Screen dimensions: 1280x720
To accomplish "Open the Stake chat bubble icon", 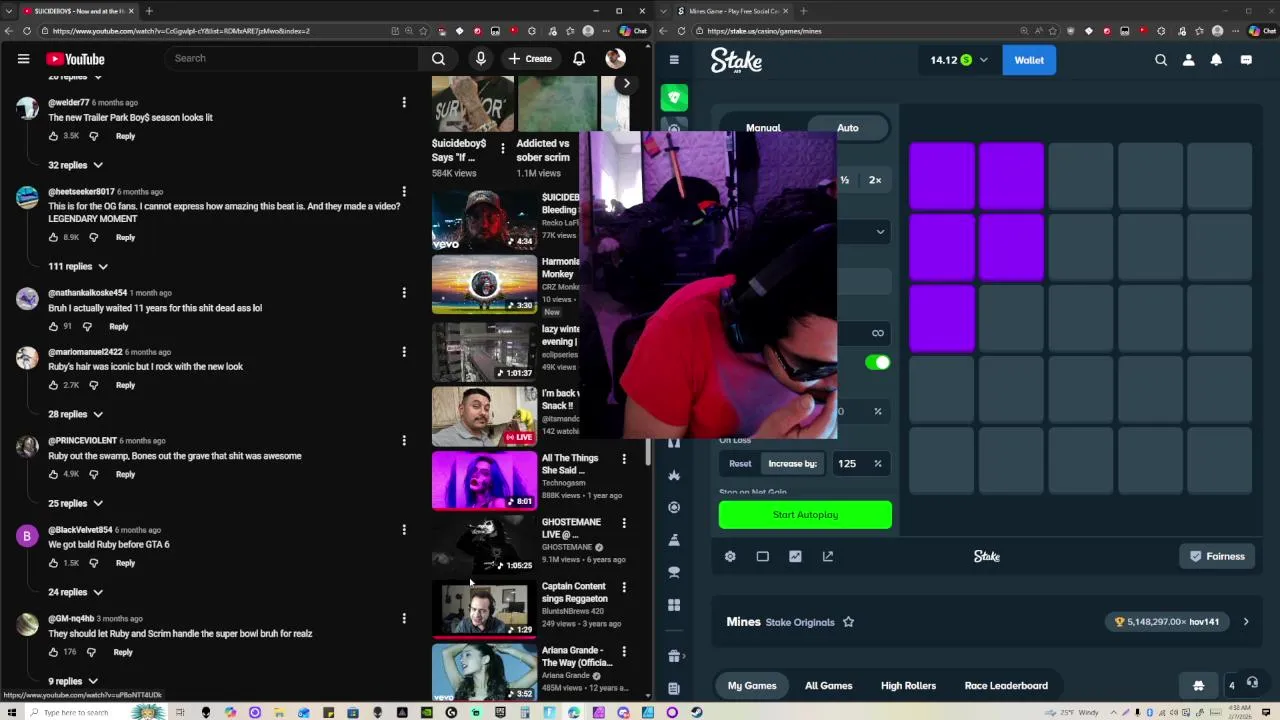I will (1246, 60).
